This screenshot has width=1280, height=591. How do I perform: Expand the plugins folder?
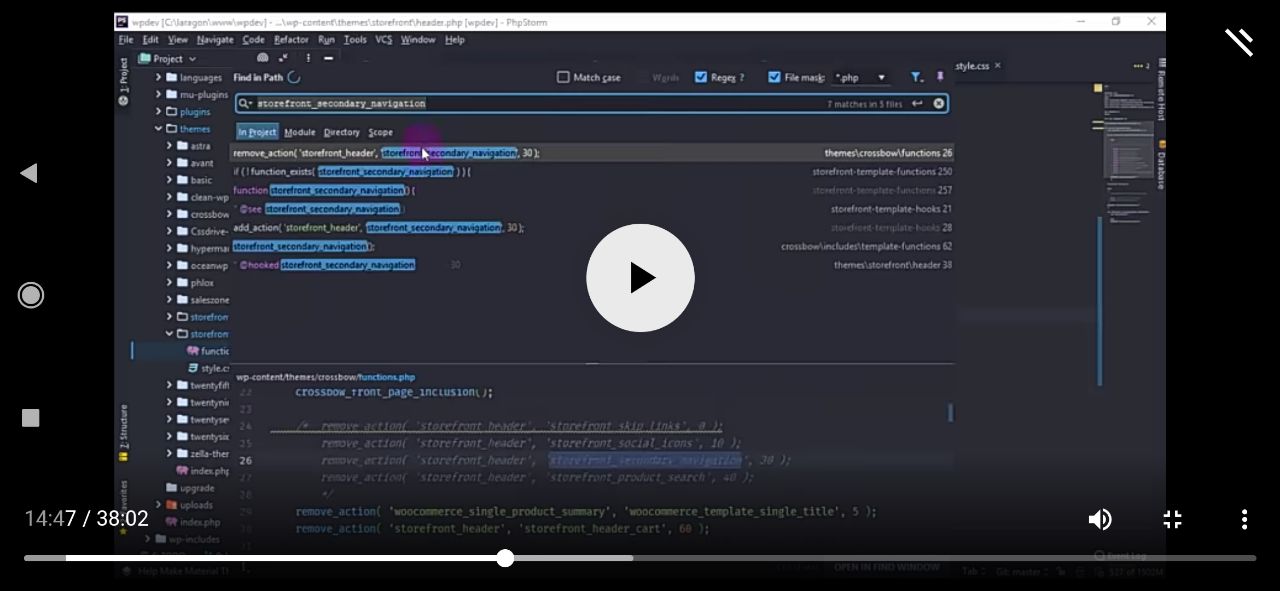158,111
